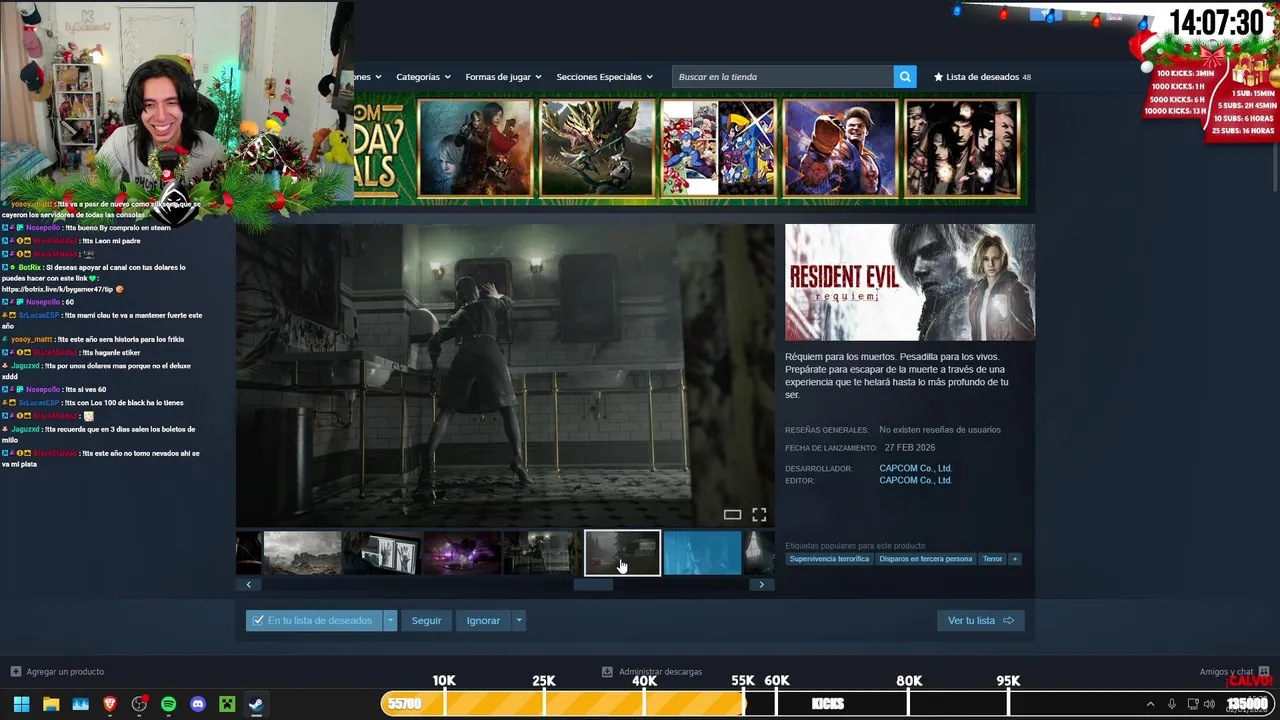Open the blue landscape photo app on taskbar
The width and height of the screenshot is (1280, 720).
pyautogui.click(x=81, y=704)
